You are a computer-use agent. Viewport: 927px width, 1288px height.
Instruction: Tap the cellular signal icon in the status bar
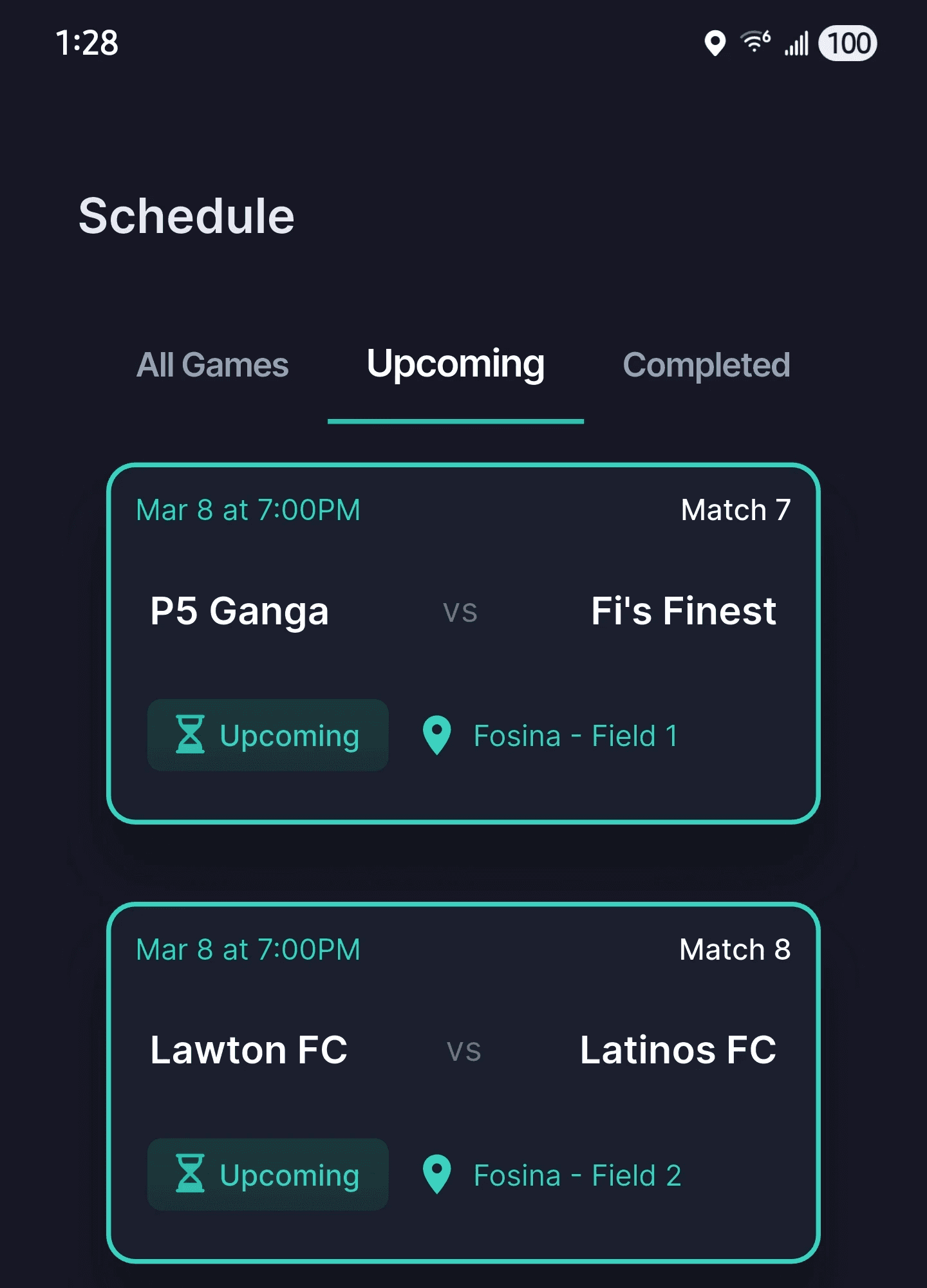point(796,44)
